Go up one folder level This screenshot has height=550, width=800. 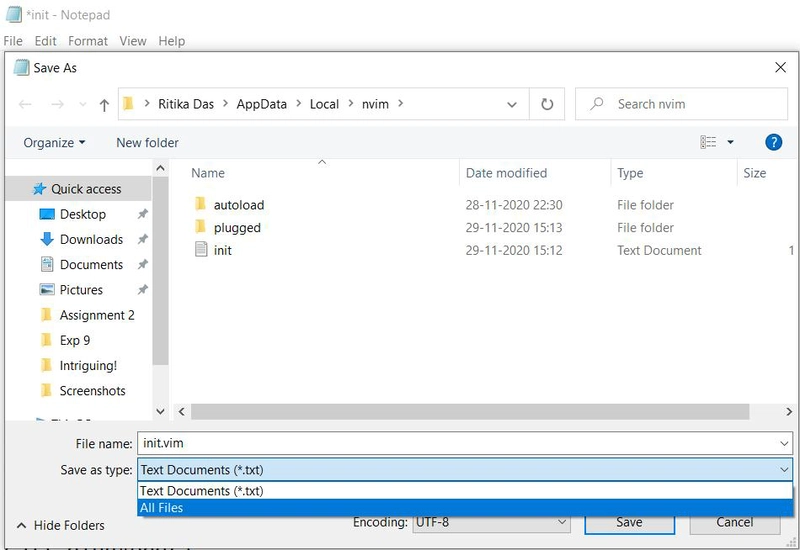pyautogui.click(x=104, y=105)
